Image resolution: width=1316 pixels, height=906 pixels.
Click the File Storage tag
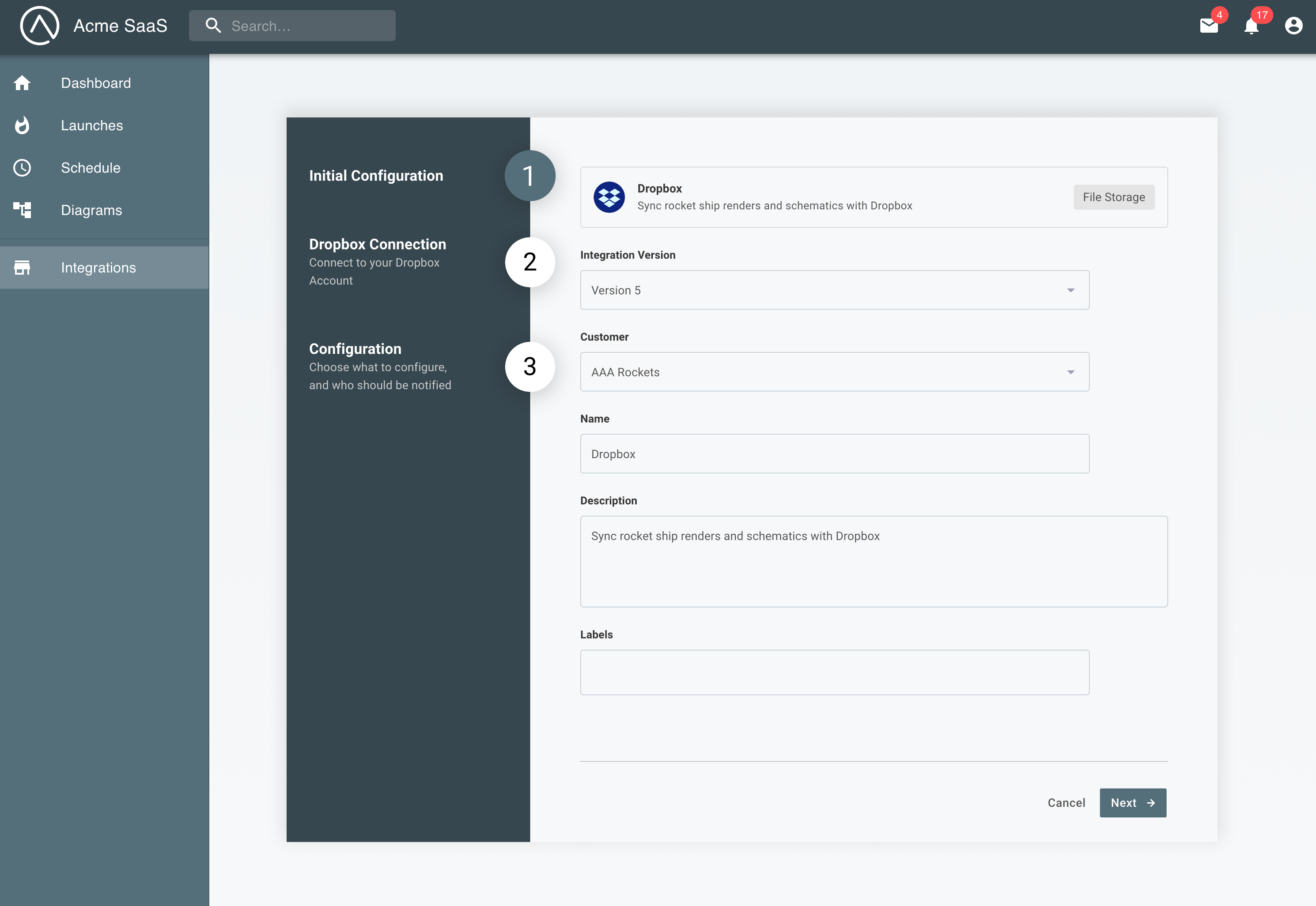(x=1113, y=197)
